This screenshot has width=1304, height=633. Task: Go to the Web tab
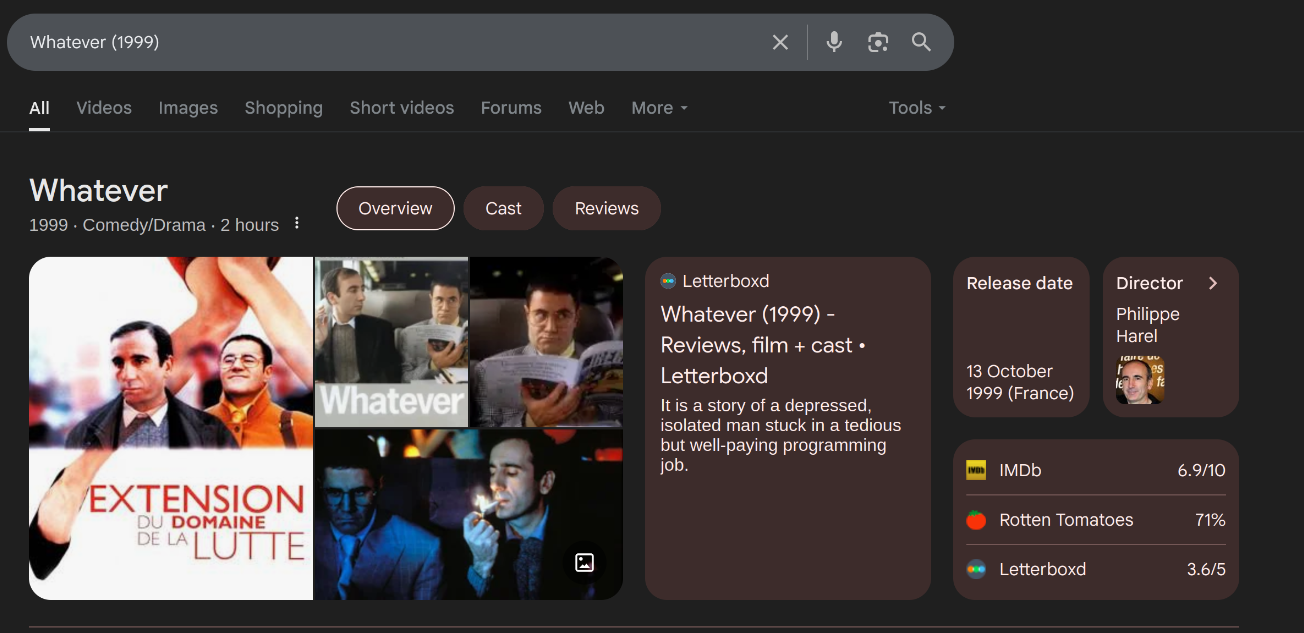(586, 108)
